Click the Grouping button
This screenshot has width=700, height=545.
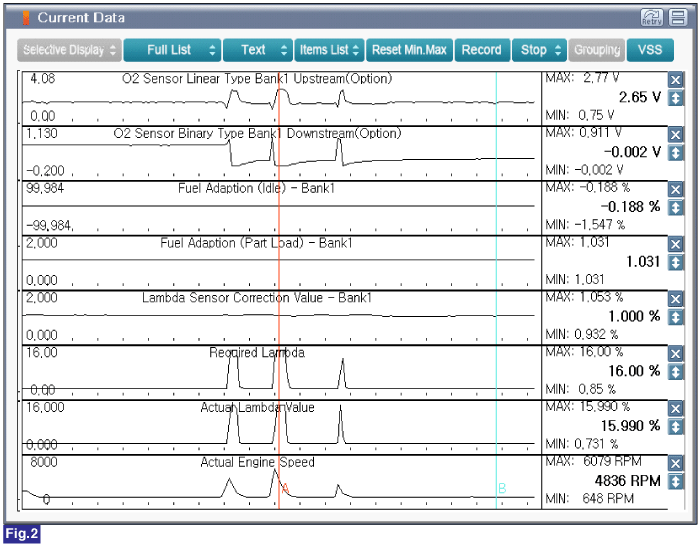click(597, 50)
